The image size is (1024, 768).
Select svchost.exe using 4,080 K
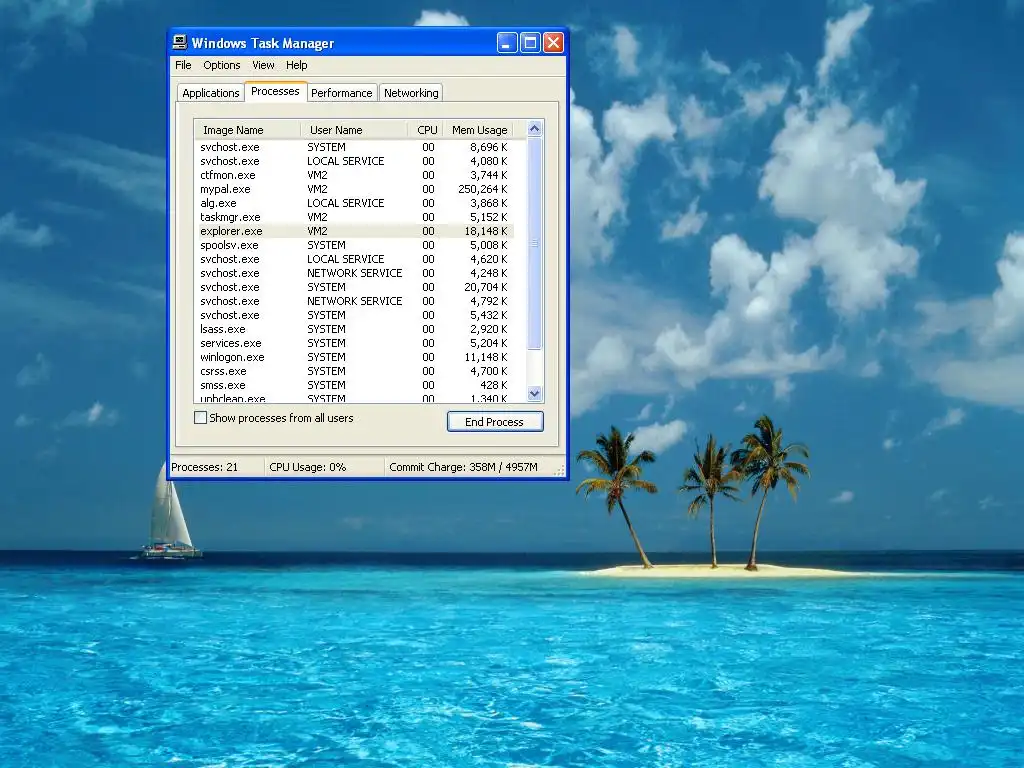click(355, 161)
